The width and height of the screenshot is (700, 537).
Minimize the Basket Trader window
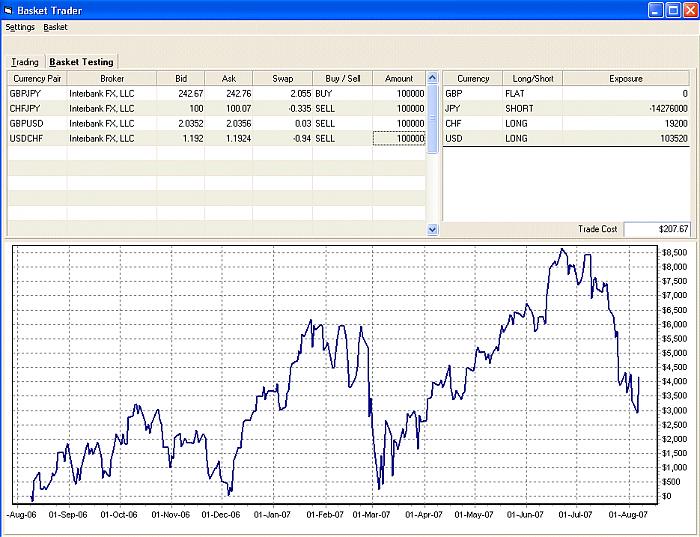click(x=656, y=10)
